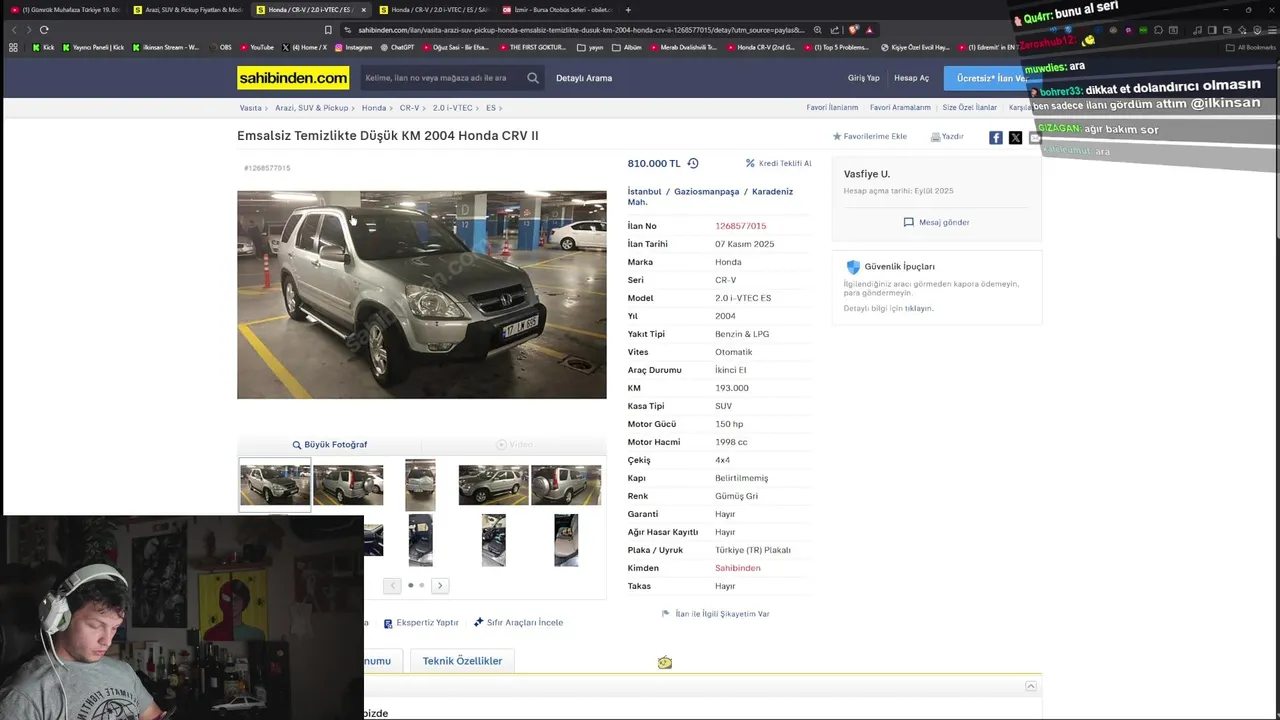This screenshot has height=720, width=1280.
Task: Collapse the description section chevron
Action: pyautogui.click(x=1031, y=686)
